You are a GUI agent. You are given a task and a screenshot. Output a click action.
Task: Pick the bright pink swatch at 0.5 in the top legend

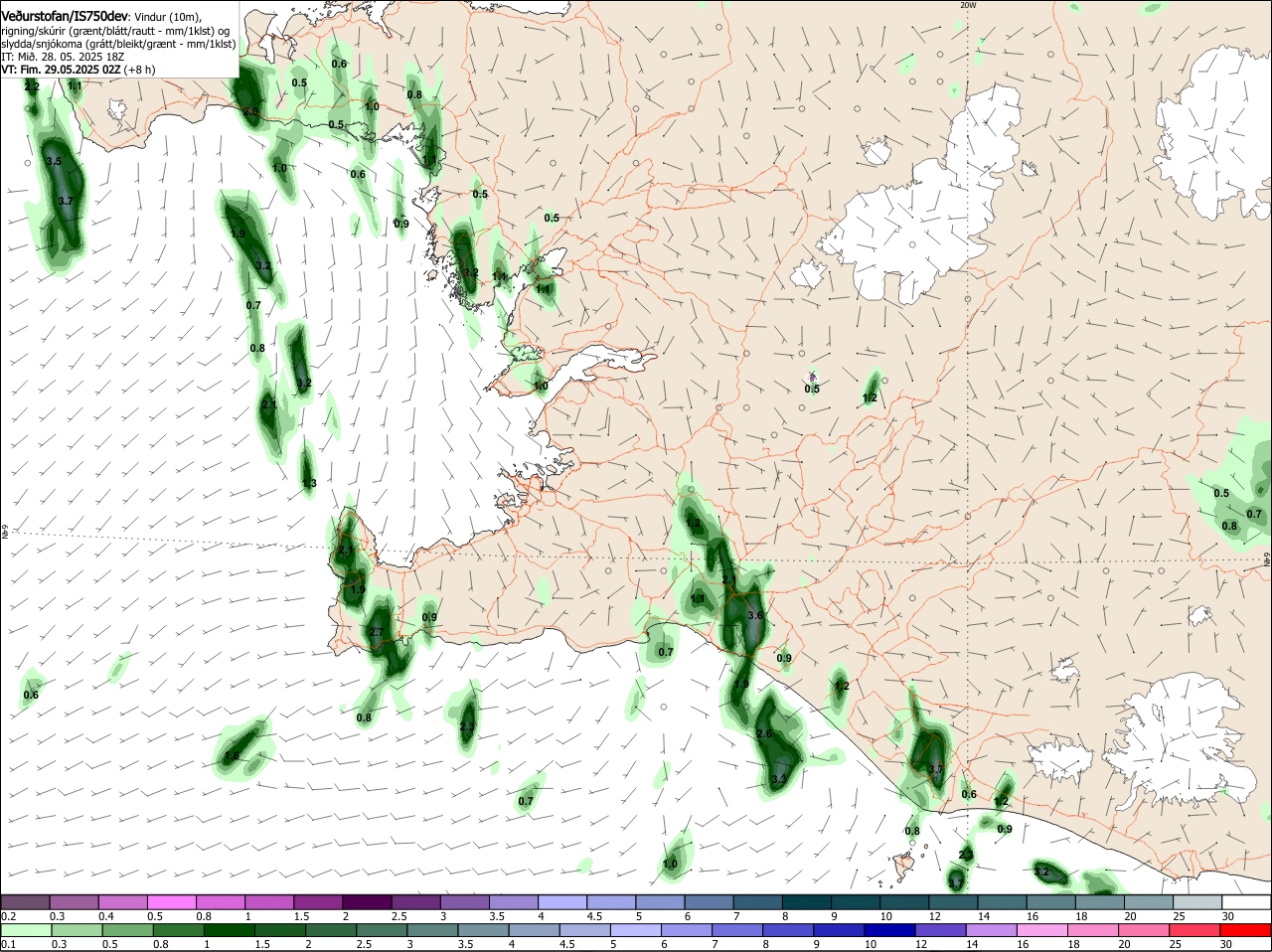coord(172,901)
